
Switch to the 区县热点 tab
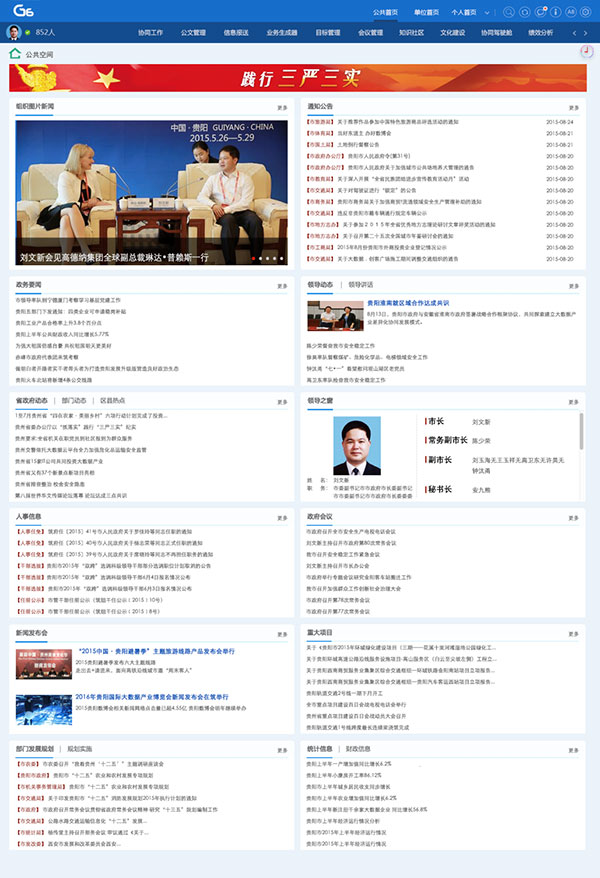point(112,400)
